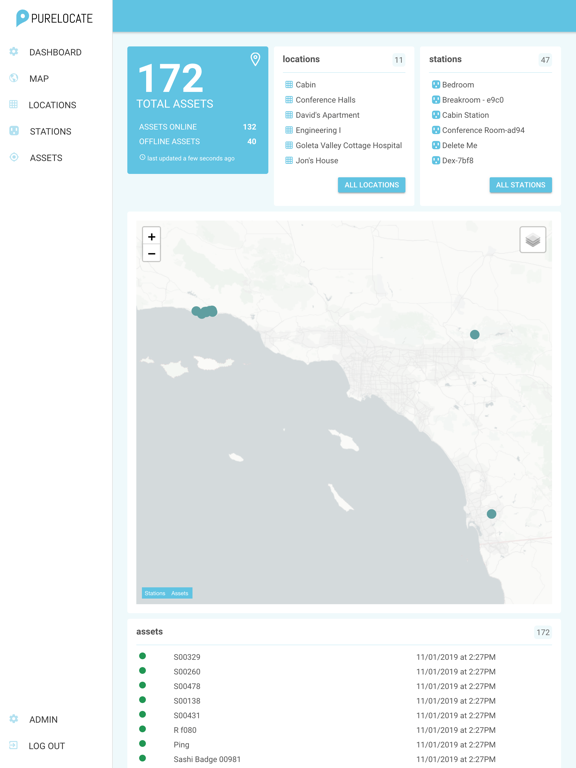
Task: Select Log Out in sidebar
Action: (x=47, y=746)
